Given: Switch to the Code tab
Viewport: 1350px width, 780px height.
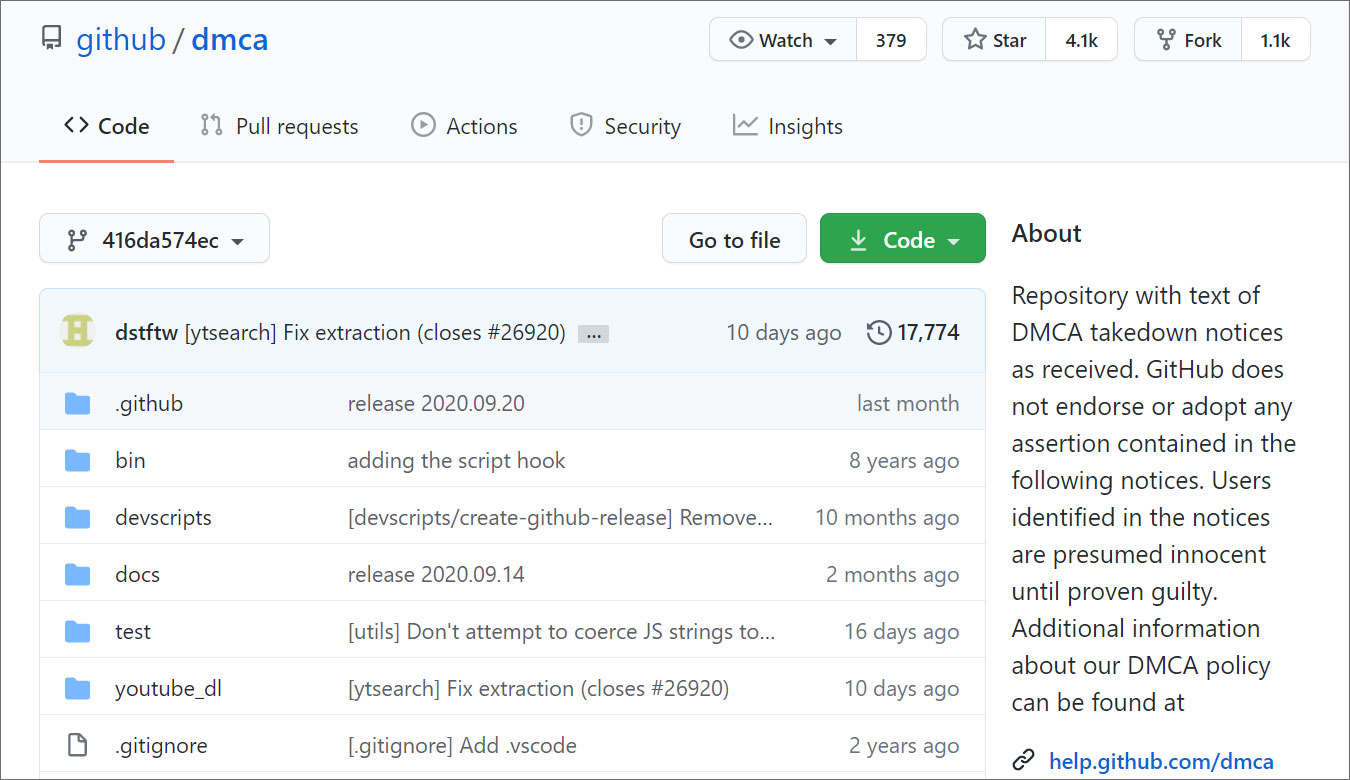Looking at the screenshot, I should [106, 125].
